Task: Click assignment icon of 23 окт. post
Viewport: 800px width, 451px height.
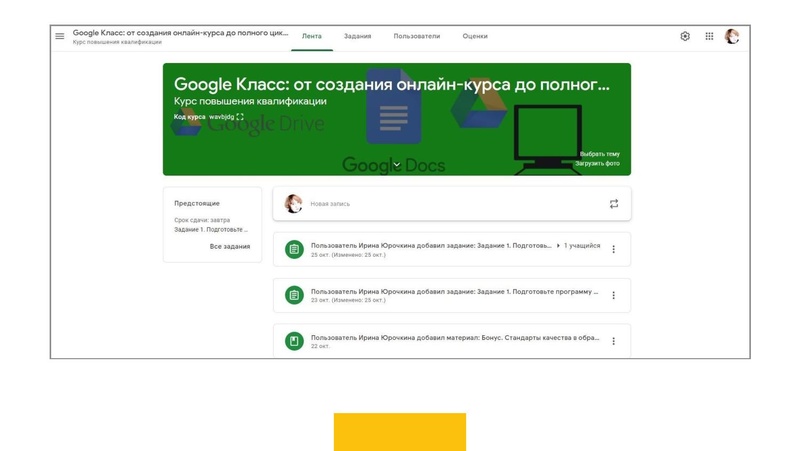Action: point(294,295)
